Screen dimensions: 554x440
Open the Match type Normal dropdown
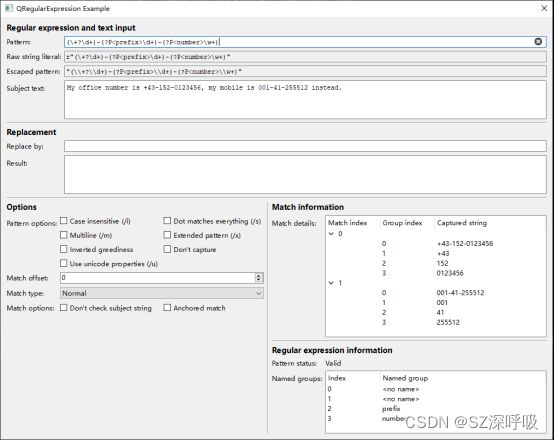click(162, 293)
